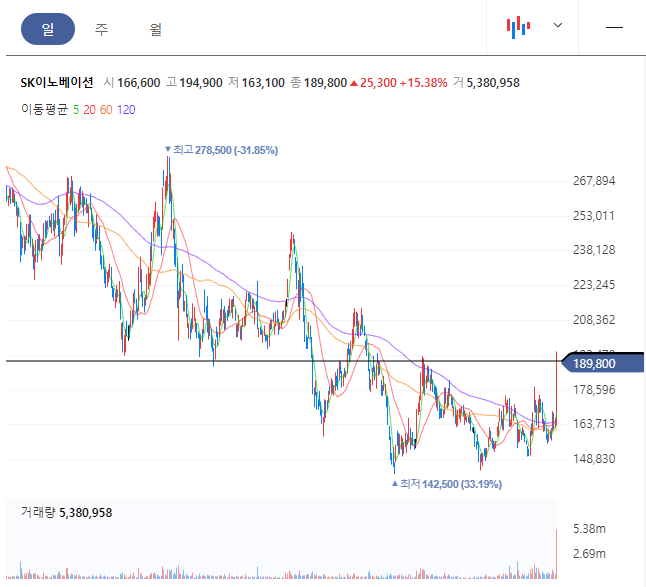Click the candlestick chart type icon
This screenshot has height=587, width=646.
tap(518, 27)
